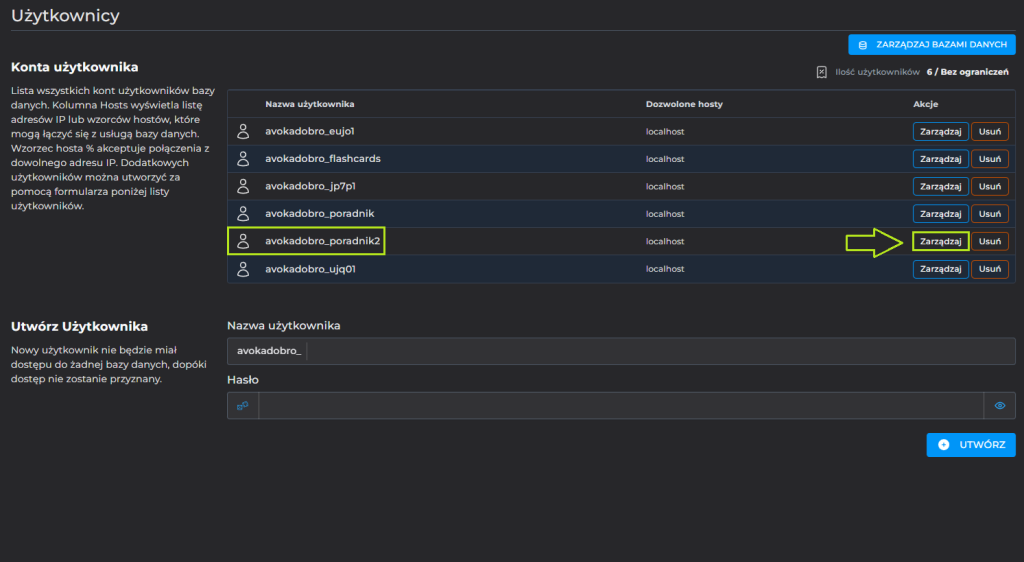Viewport: 1024px width, 562px height.
Task: Click Usuń for avokadobro_poradnik2
Action: (x=990, y=241)
